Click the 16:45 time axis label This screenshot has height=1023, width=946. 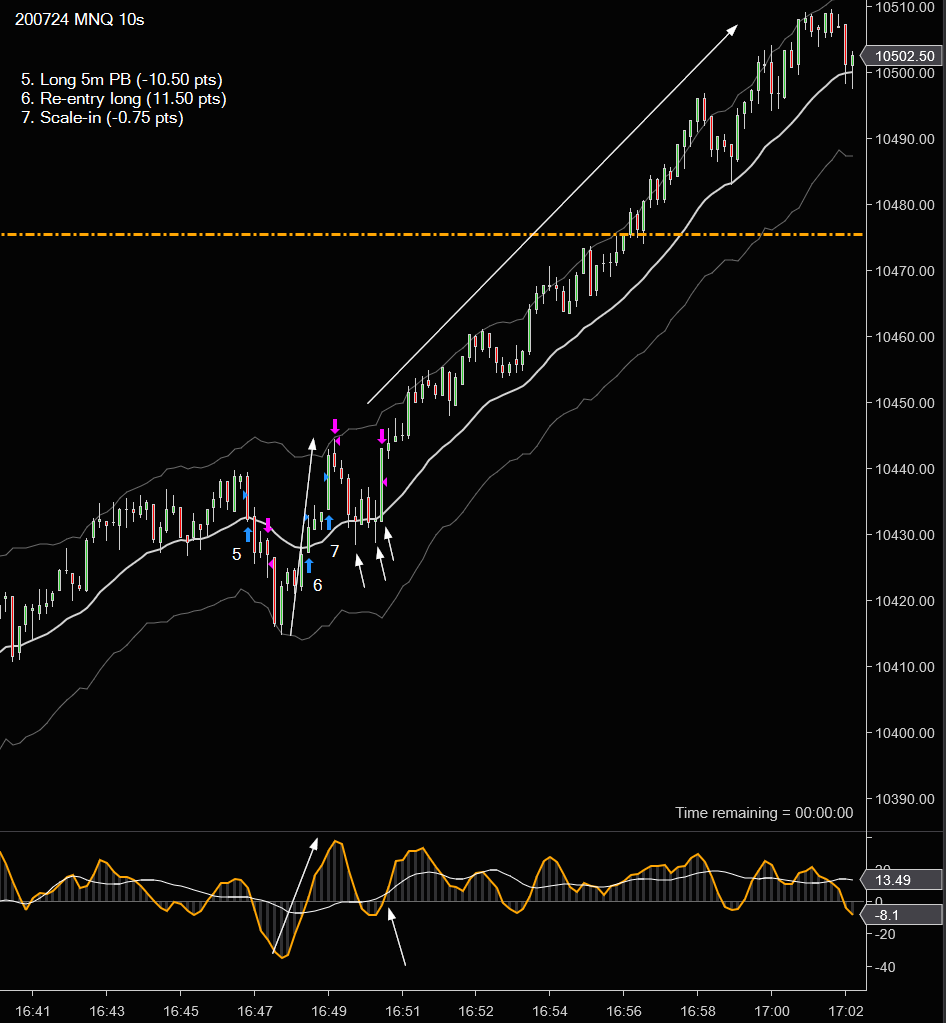(x=181, y=1011)
